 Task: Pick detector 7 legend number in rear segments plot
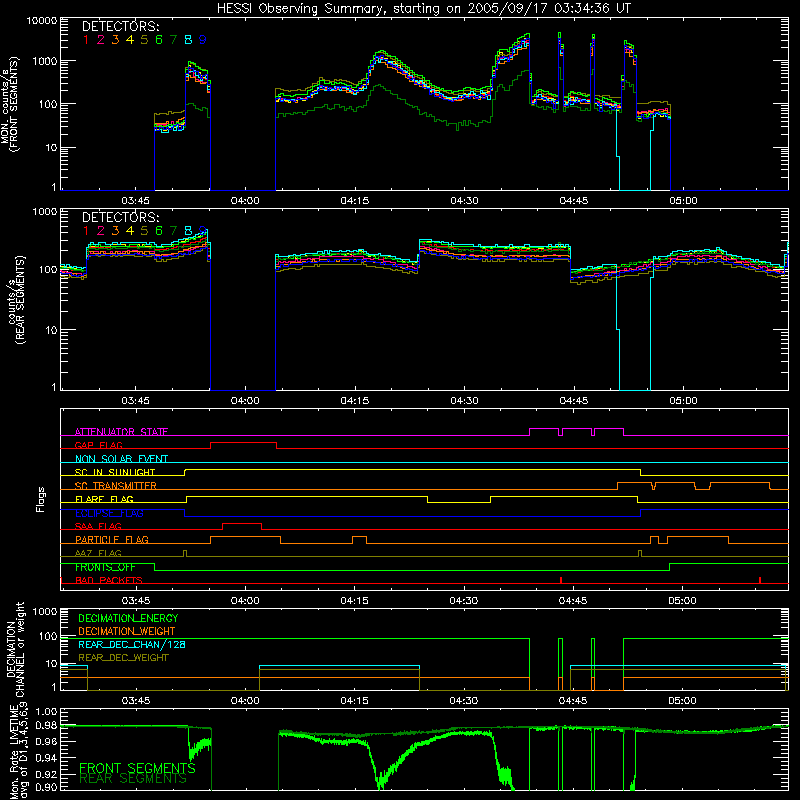coord(173,231)
